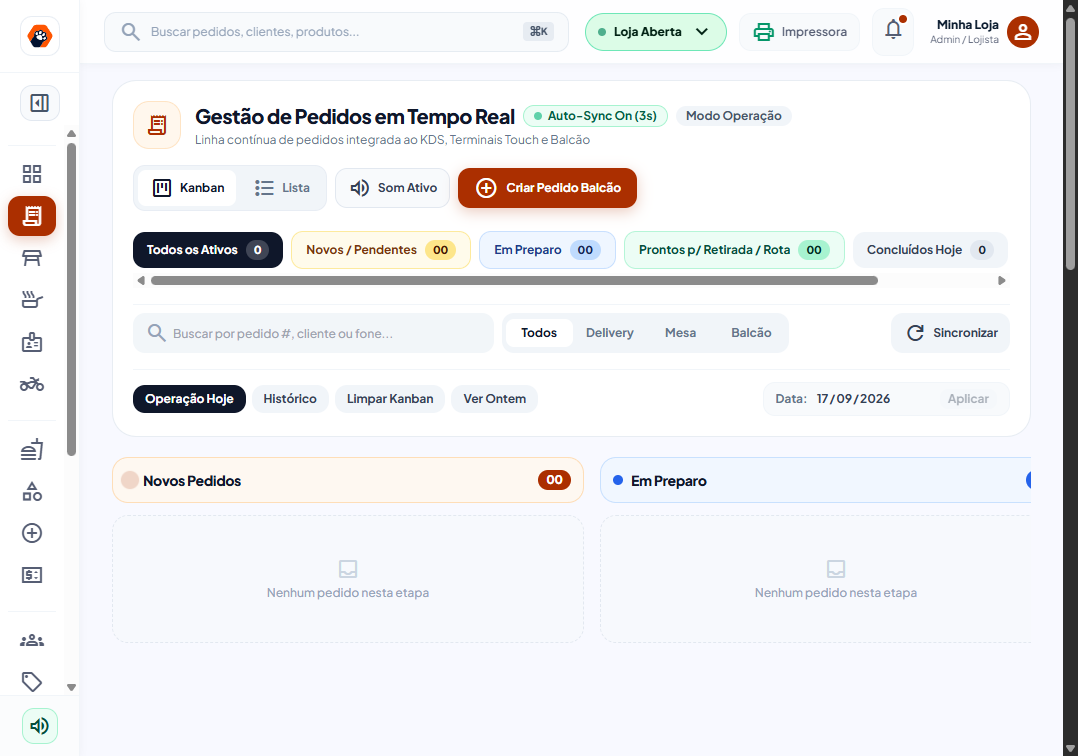Toggle the green speaker button at sidebar bottom
Screen dimensions: 1078x756
point(40,726)
